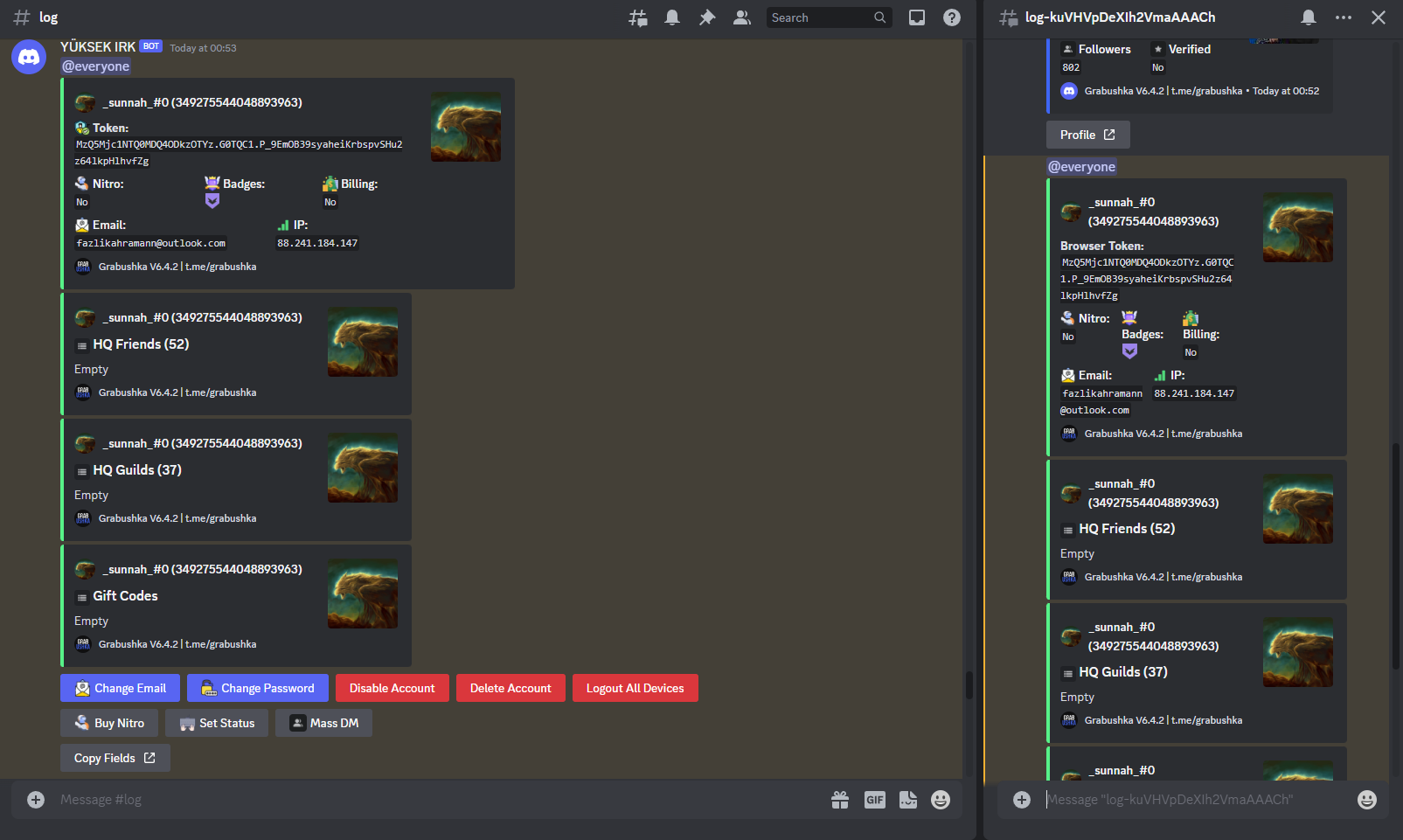Open the Threads list in the log channel header
This screenshot has height=840, width=1403.
pos(638,17)
